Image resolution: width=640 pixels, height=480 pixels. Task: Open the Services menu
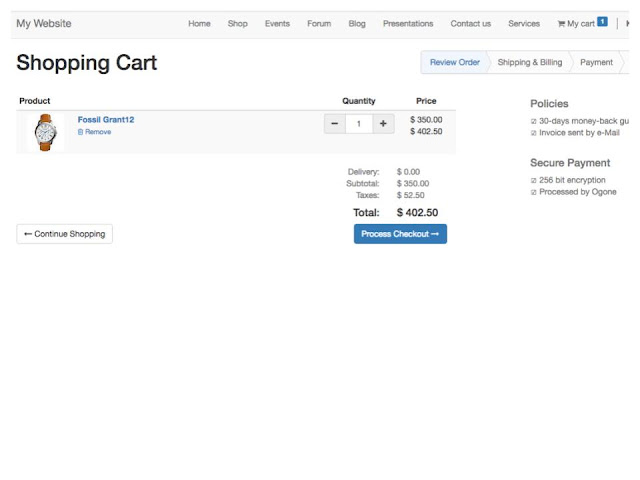524,23
